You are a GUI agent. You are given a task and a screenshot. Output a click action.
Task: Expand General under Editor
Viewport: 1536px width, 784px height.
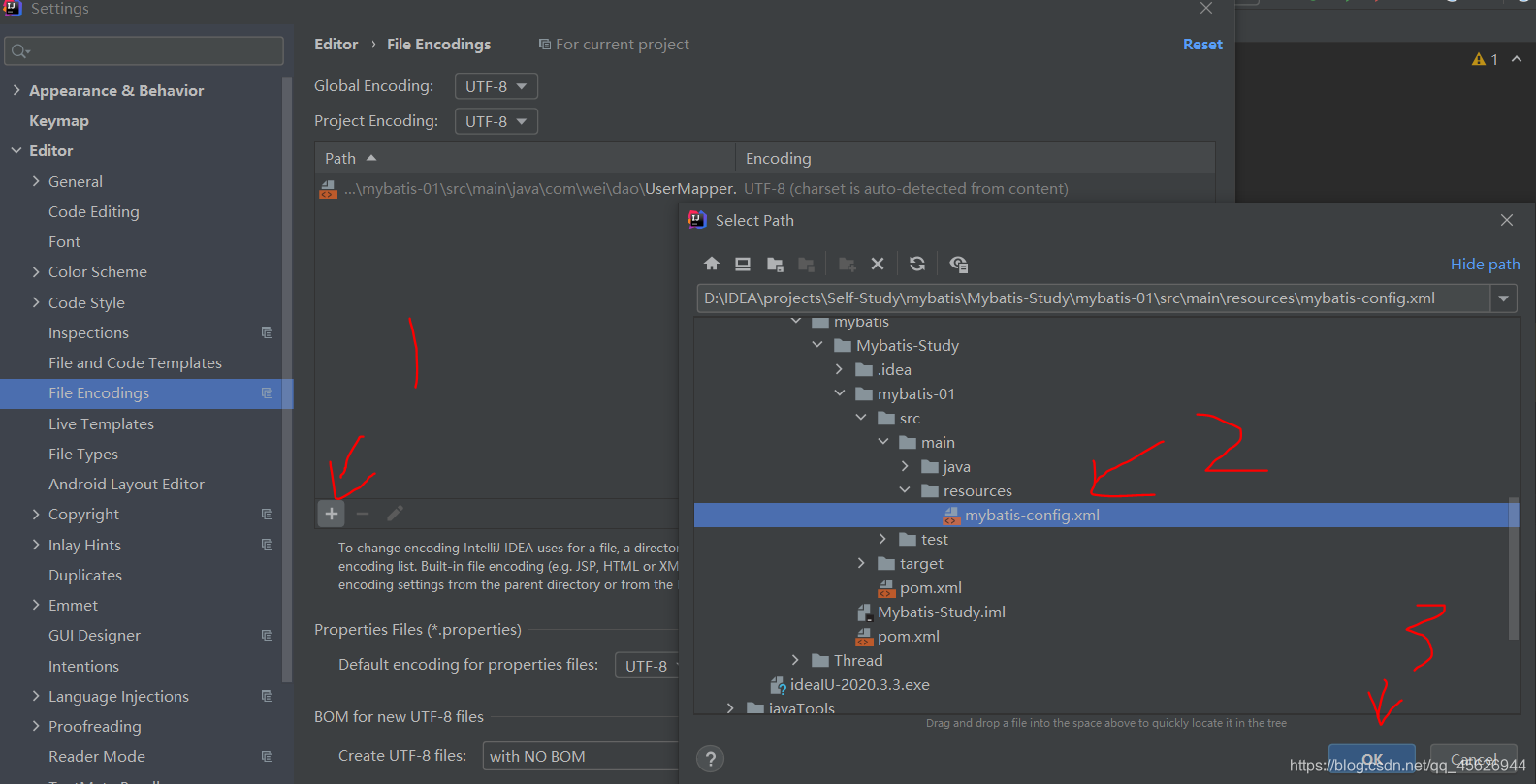(x=36, y=181)
